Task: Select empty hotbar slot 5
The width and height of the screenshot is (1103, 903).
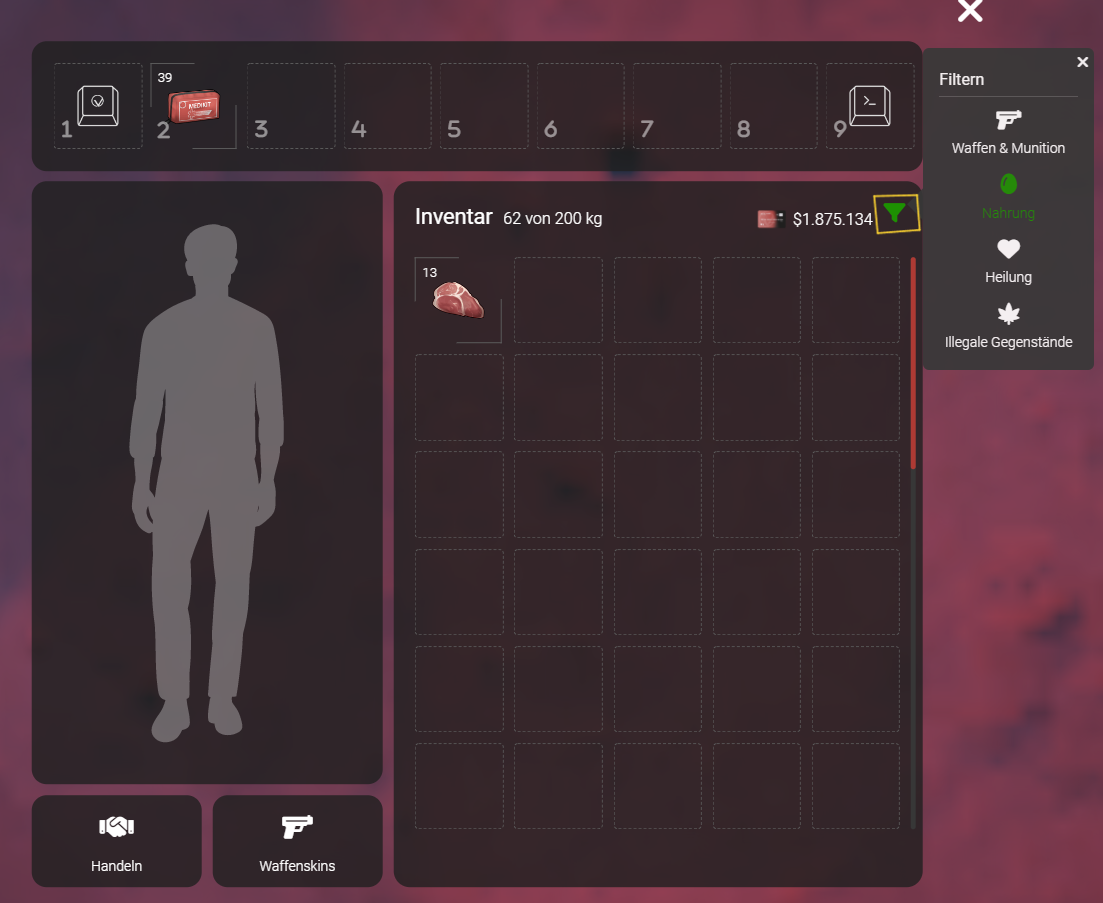Action: (484, 106)
